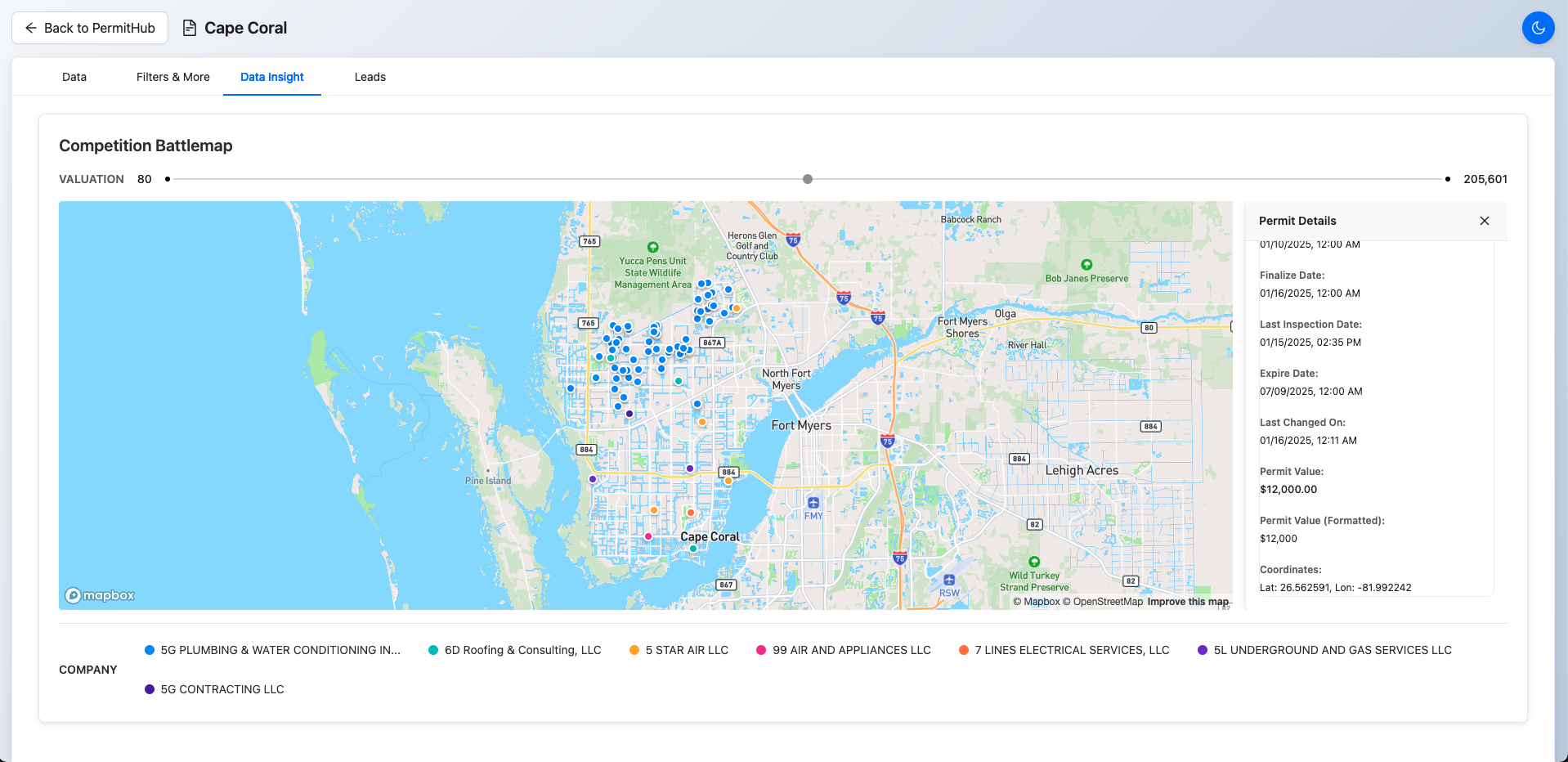Click the Last Inspection Date value

pyautogui.click(x=1310, y=343)
